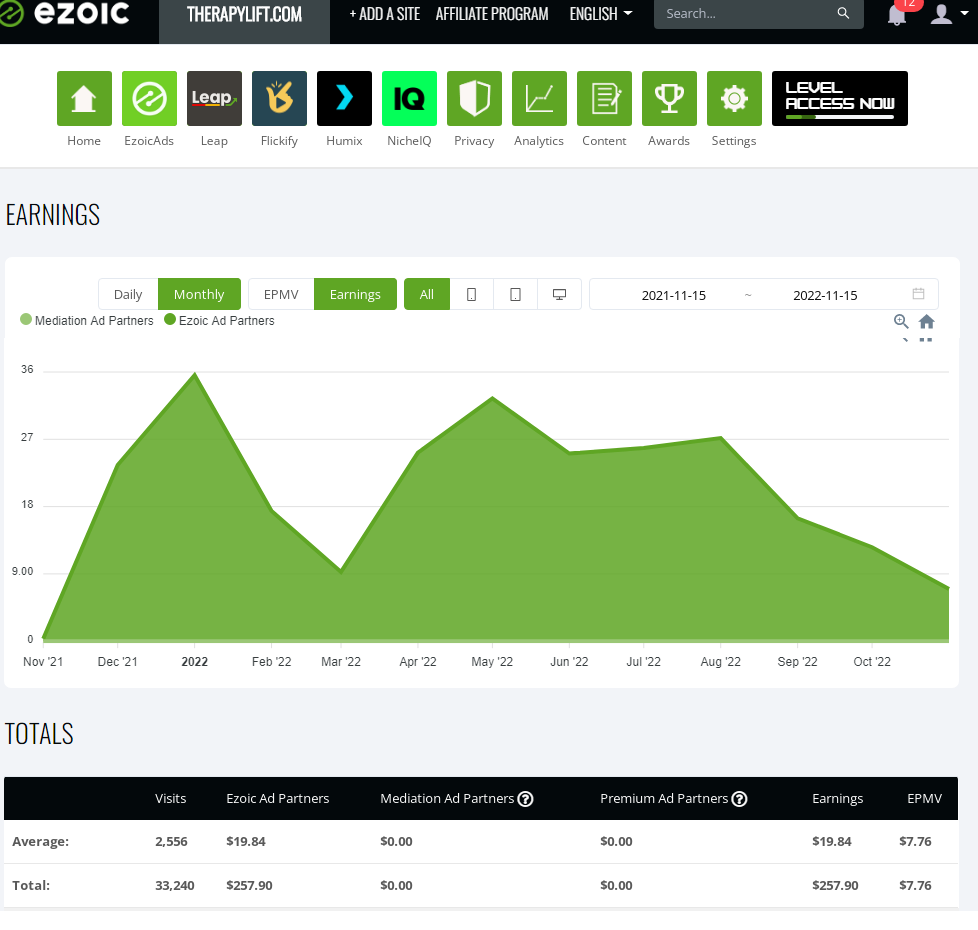Filter chart by desktop device

[559, 294]
